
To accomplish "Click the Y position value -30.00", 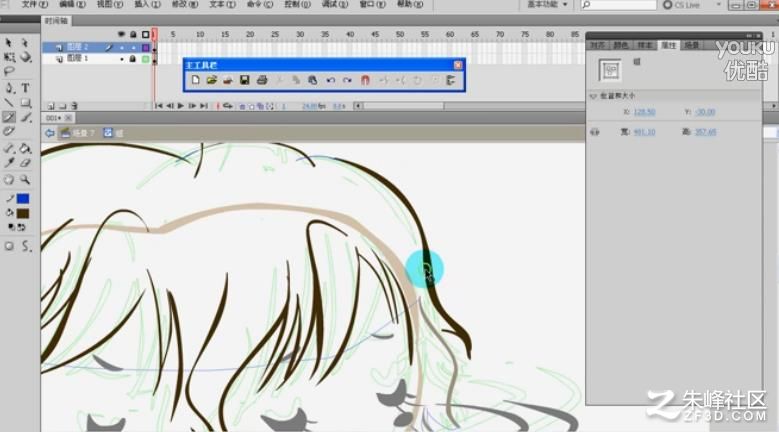I will pyautogui.click(x=705, y=112).
